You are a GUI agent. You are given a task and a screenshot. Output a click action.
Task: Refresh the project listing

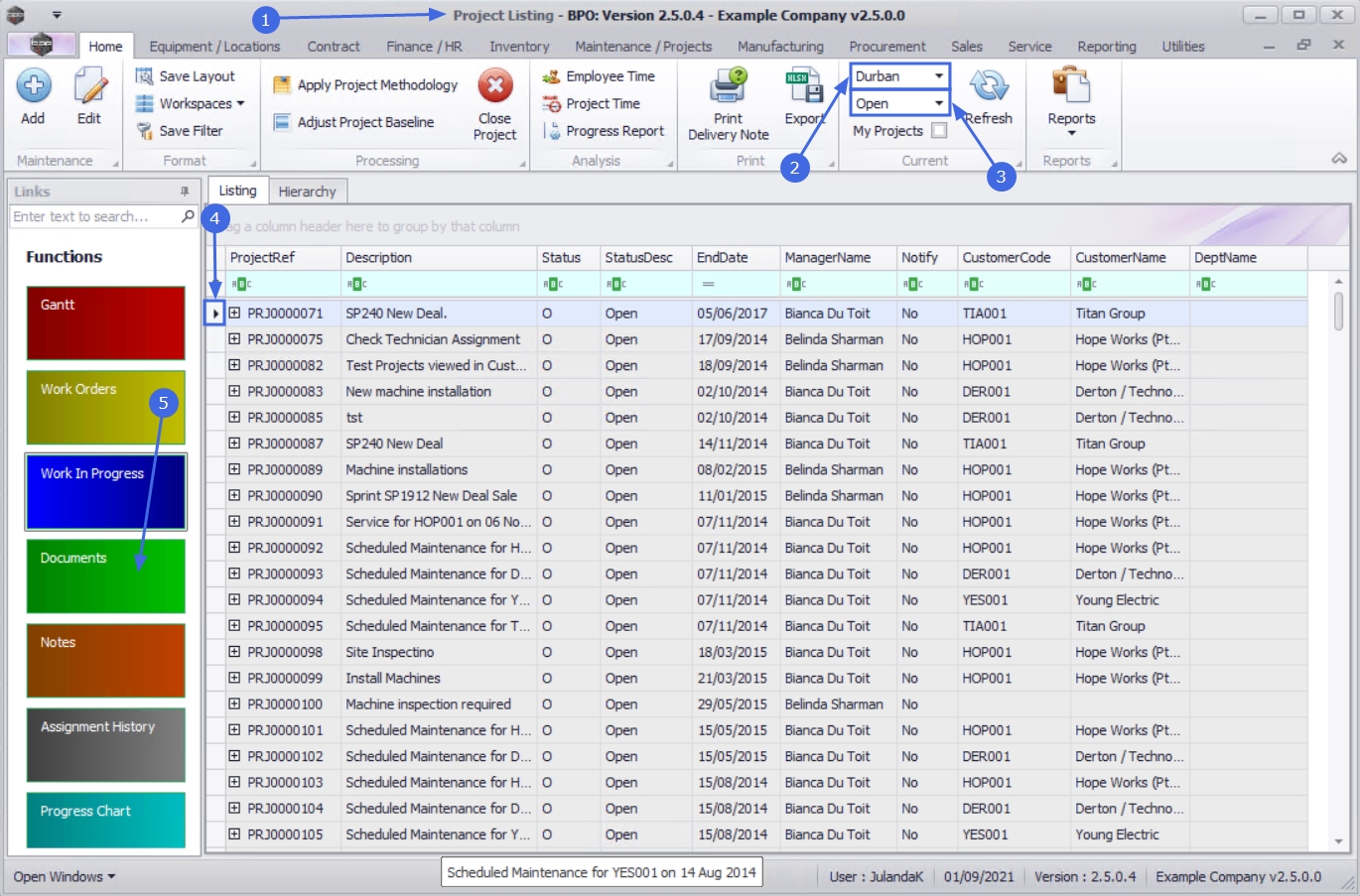click(x=989, y=87)
